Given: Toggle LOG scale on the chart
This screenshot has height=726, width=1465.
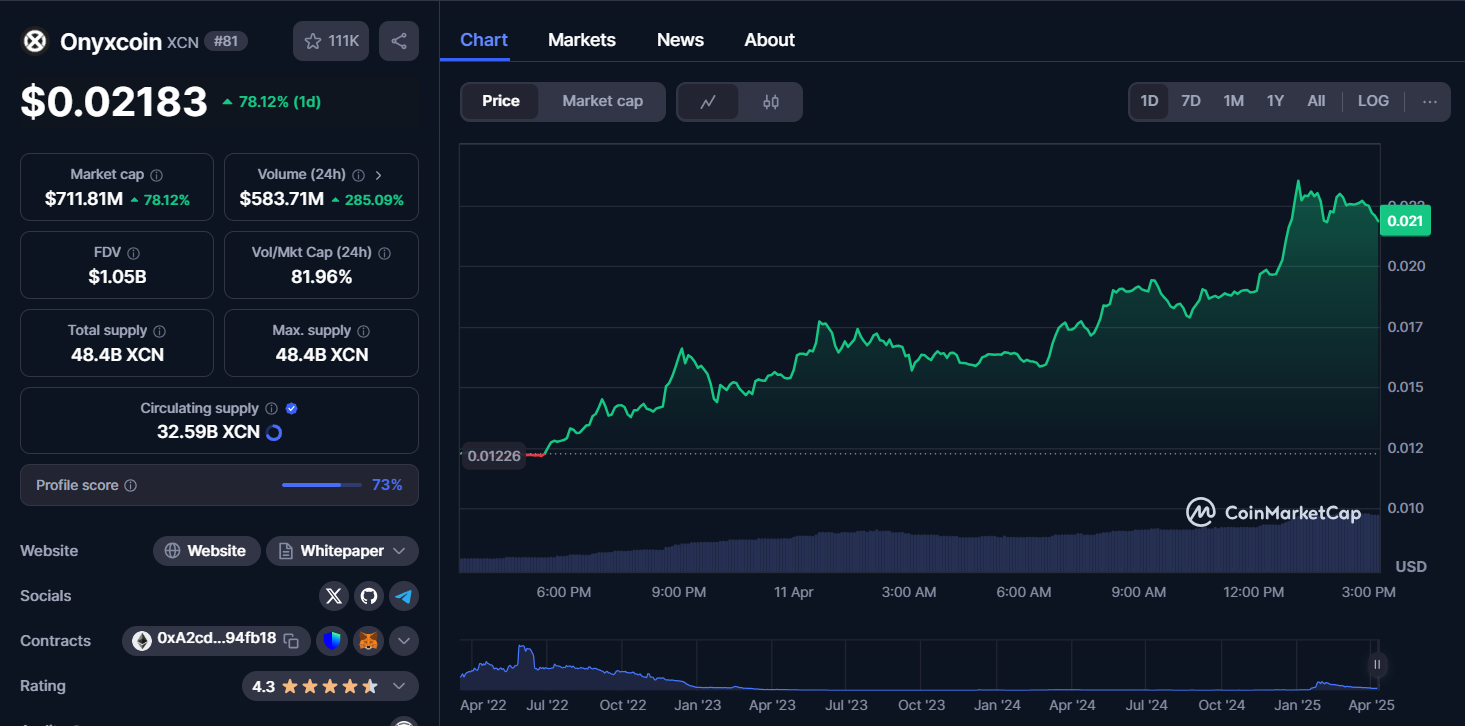Looking at the screenshot, I should coord(1373,101).
